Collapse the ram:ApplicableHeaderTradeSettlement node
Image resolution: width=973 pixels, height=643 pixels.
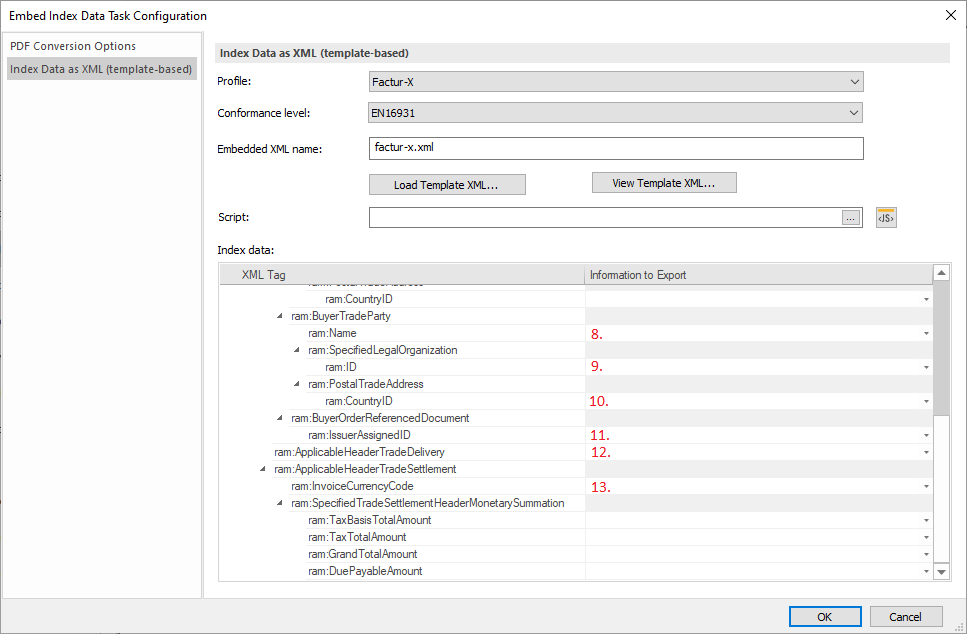coord(263,469)
